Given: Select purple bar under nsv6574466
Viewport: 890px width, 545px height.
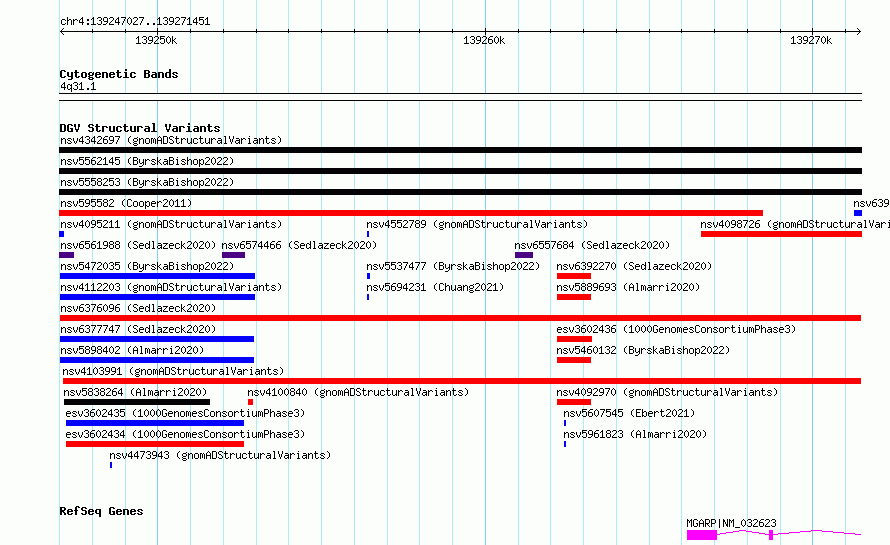Looking at the screenshot, I should tap(233, 255).
